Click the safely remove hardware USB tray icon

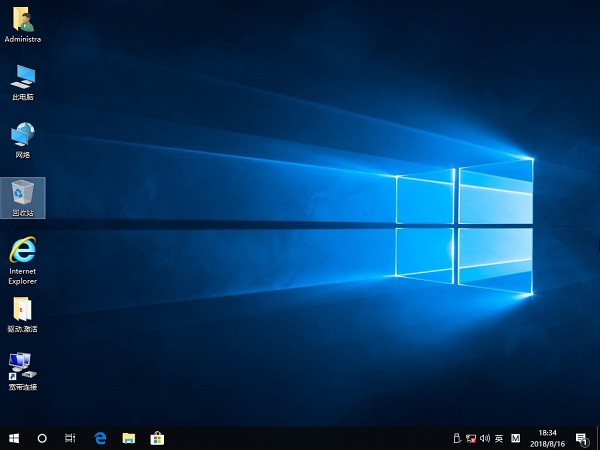pos(457,438)
